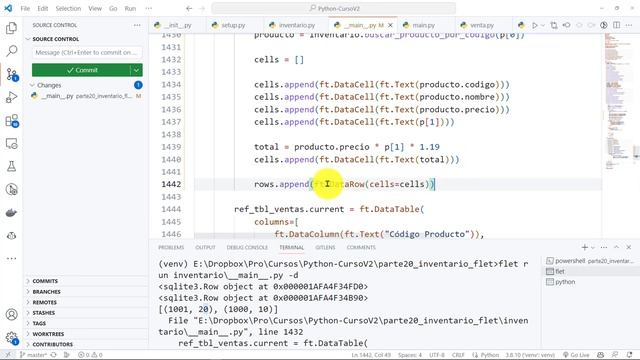Expand the Tags section
The image size is (640, 360).
pyautogui.click(x=39, y=323)
